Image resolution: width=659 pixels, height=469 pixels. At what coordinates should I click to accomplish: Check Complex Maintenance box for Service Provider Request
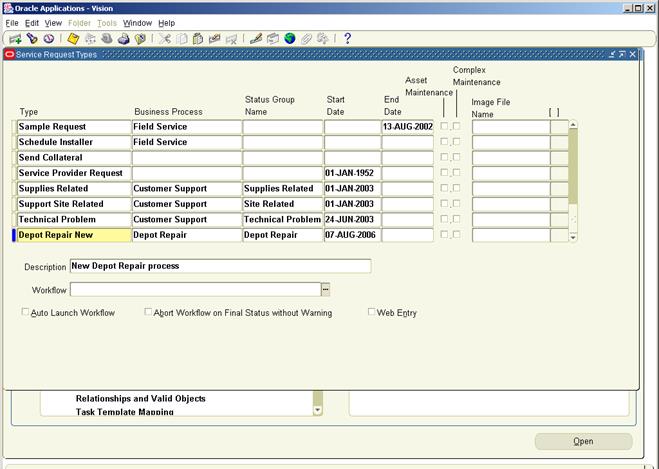pos(456,172)
